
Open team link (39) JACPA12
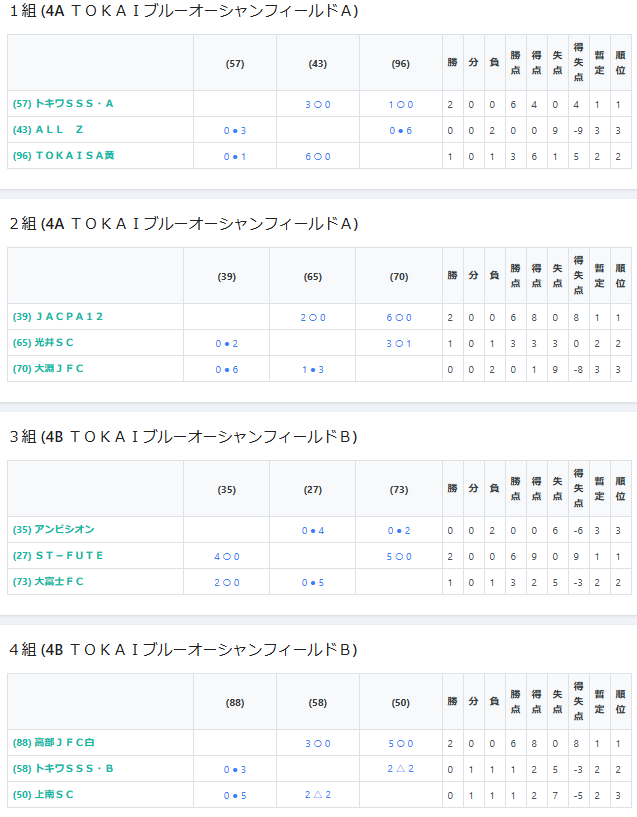[x=58, y=317]
